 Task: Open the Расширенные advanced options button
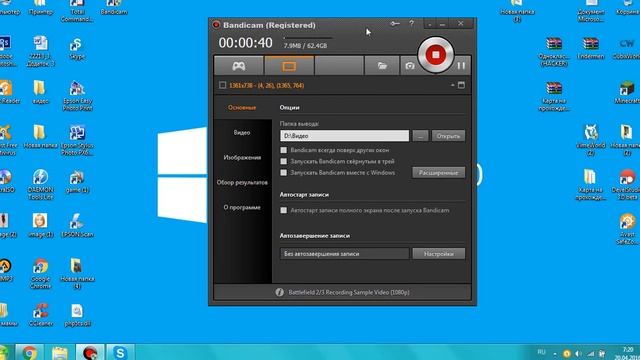pos(438,173)
